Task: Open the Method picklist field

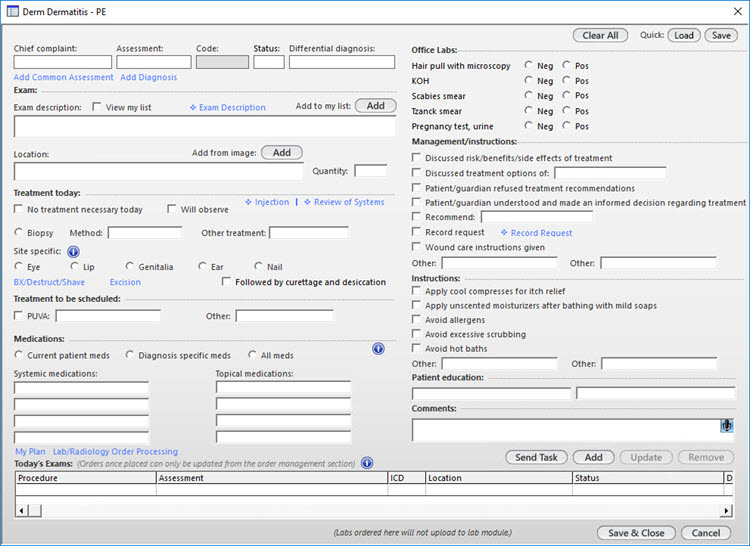Action: [x=145, y=233]
